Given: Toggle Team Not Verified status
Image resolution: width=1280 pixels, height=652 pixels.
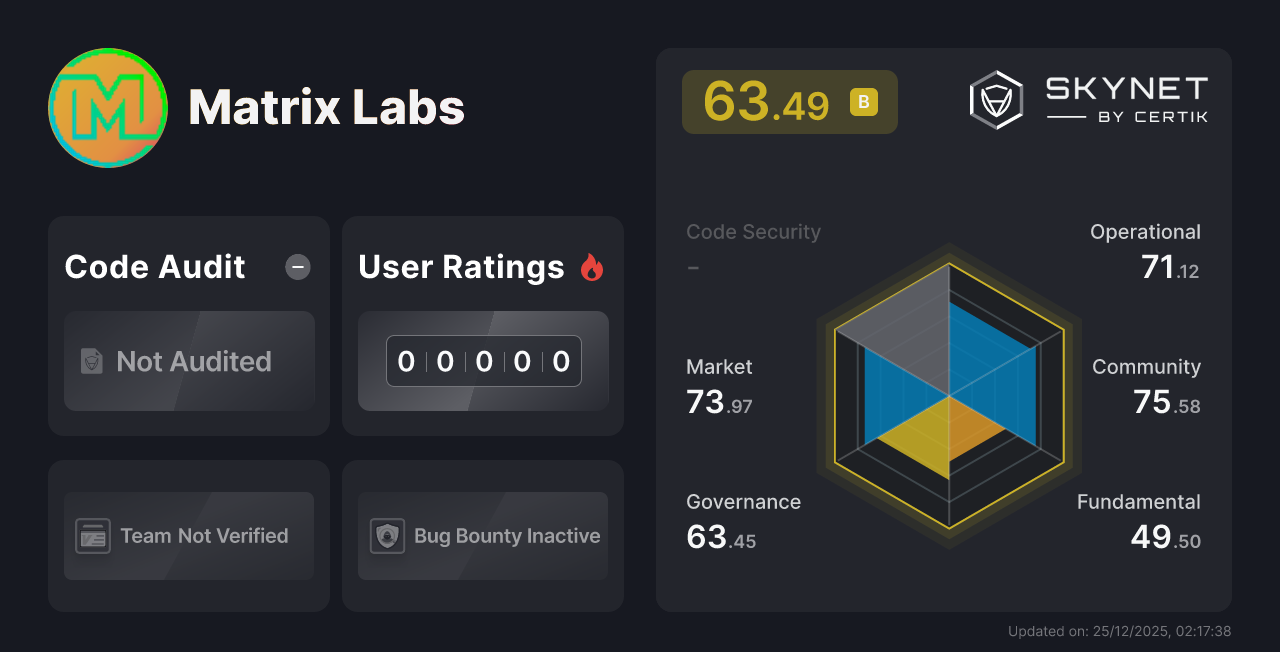Looking at the screenshot, I should tap(188, 536).
